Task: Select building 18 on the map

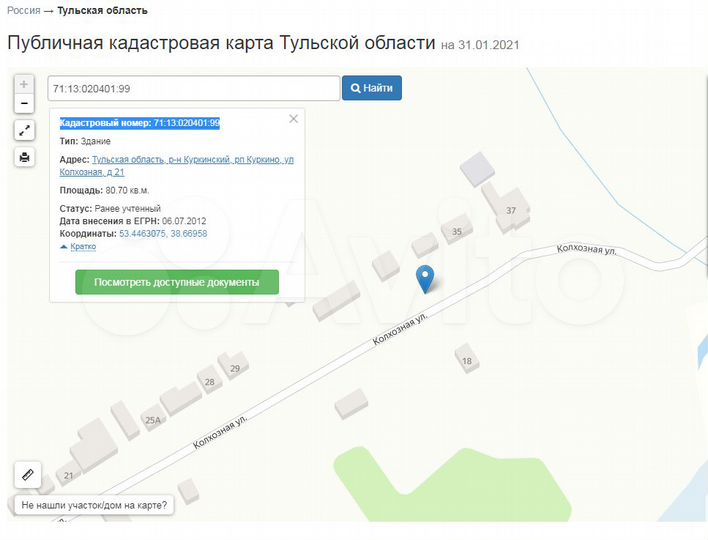Action: click(x=467, y=358)
